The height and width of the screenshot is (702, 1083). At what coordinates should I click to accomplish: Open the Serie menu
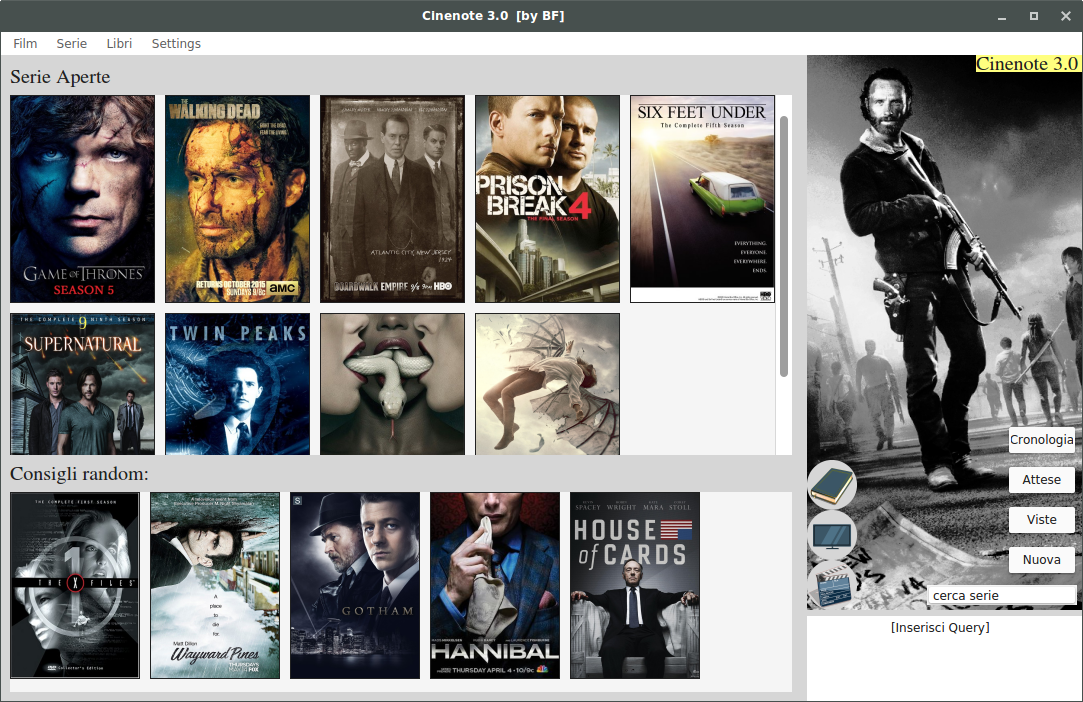click(x=72, y=44)
